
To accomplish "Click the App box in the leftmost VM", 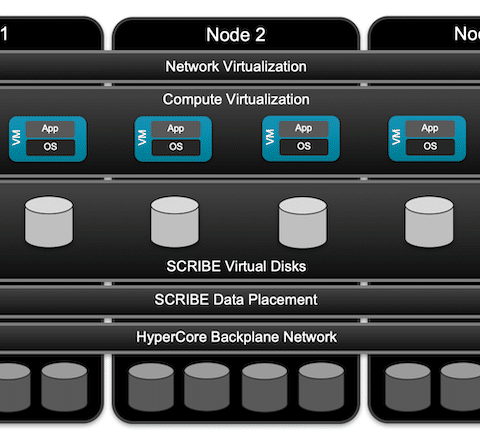I will [x=50, y=129].
